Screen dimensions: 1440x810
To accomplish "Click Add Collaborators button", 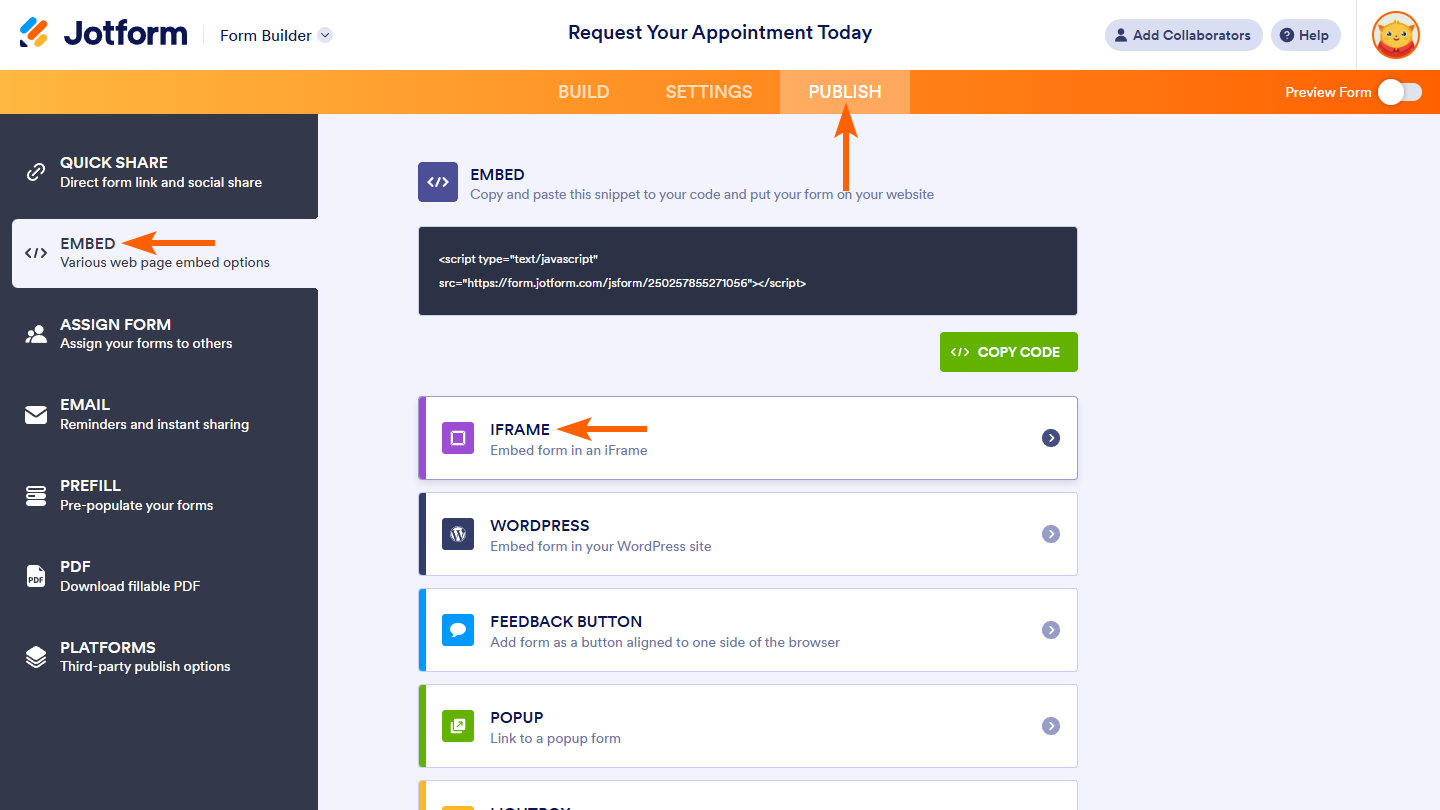I will click(x=1183, y=35).
